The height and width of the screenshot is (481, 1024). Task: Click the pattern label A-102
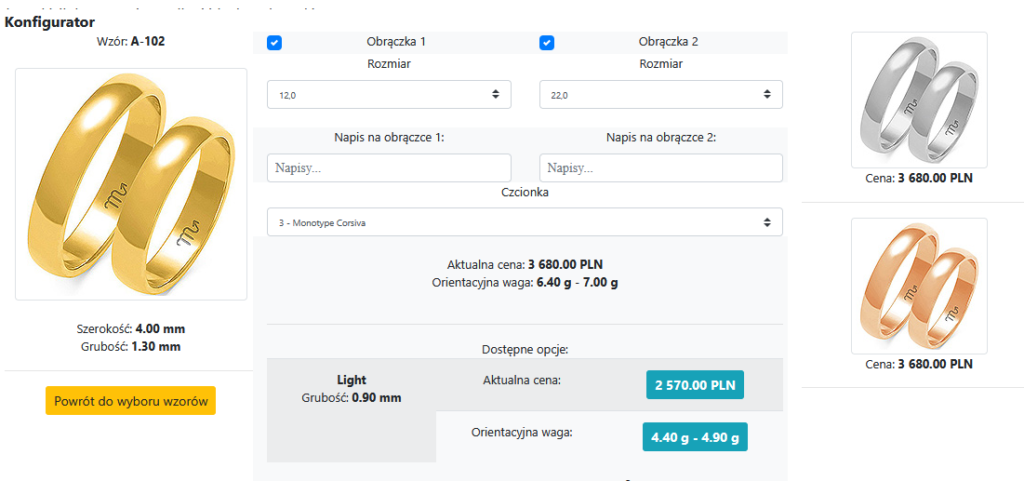point(148,42)
